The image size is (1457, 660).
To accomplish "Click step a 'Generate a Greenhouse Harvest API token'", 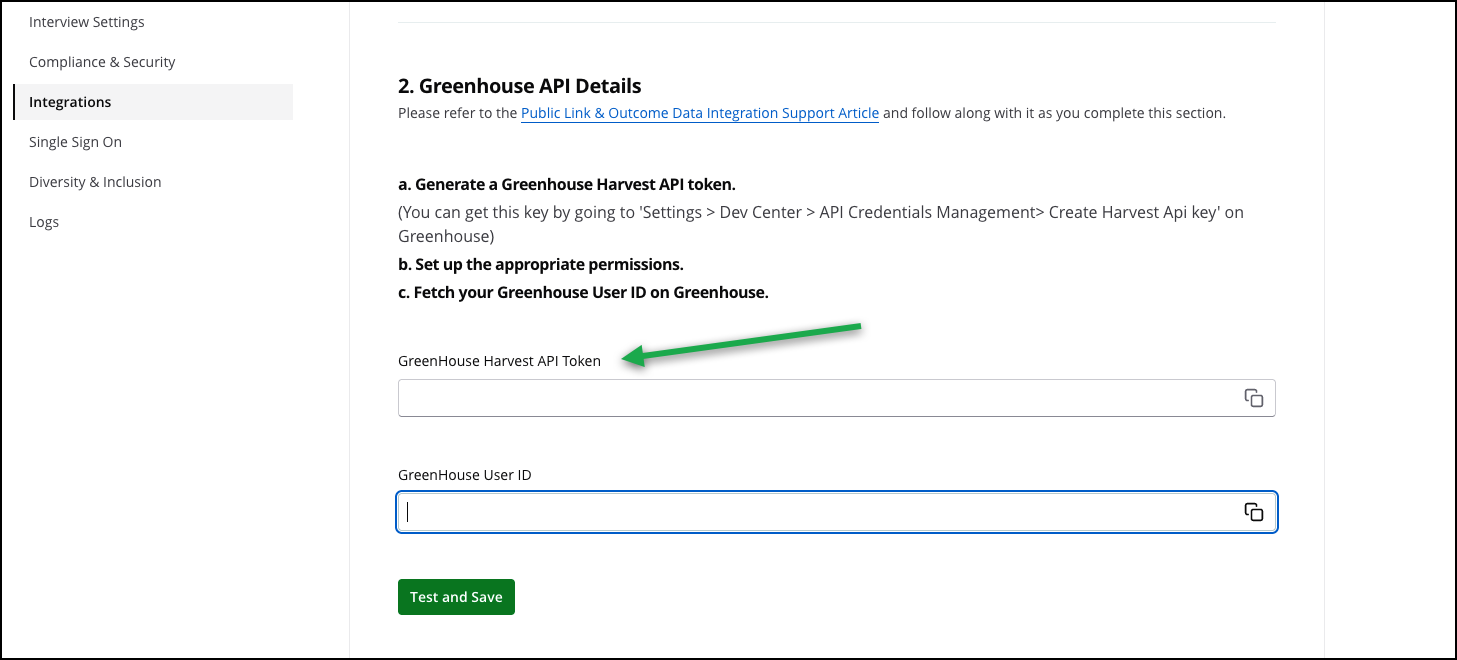I will [567, 184].
